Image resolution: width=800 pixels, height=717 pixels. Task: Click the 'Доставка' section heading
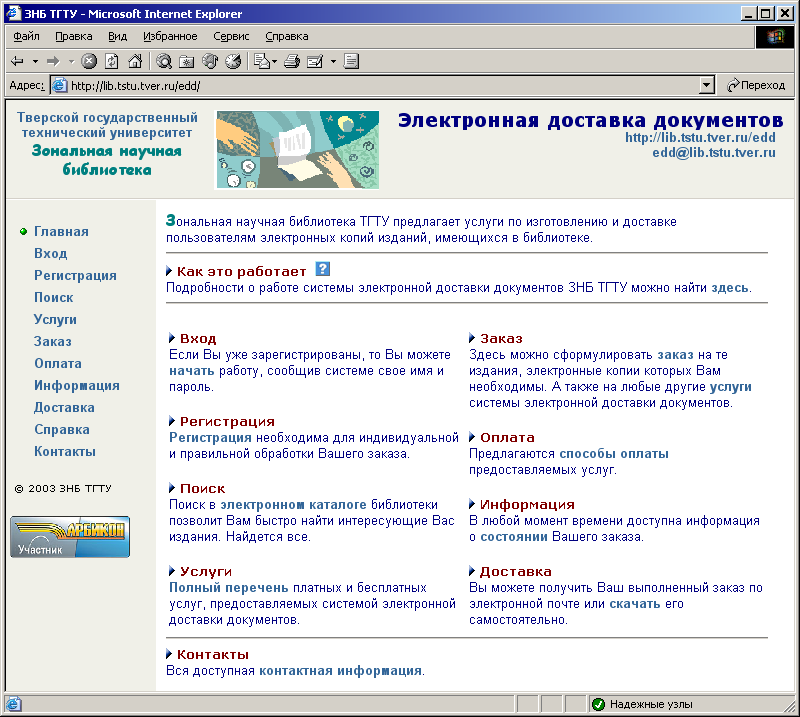(x=515, y=572)
